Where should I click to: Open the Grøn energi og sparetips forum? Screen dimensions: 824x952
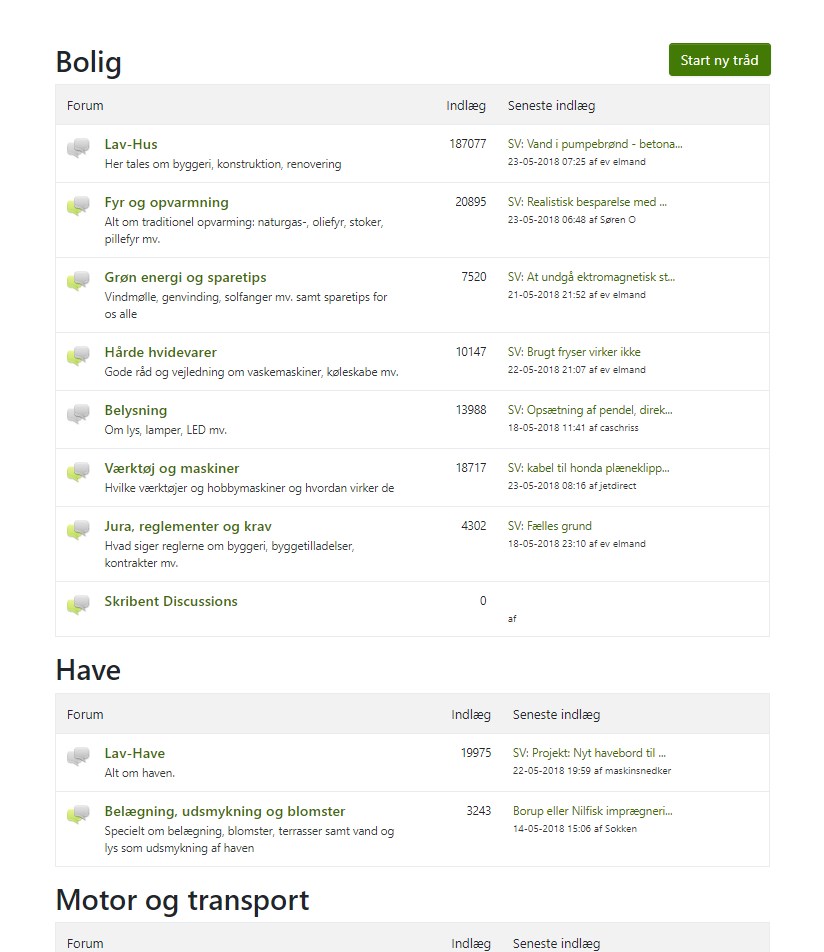[185, 277]
